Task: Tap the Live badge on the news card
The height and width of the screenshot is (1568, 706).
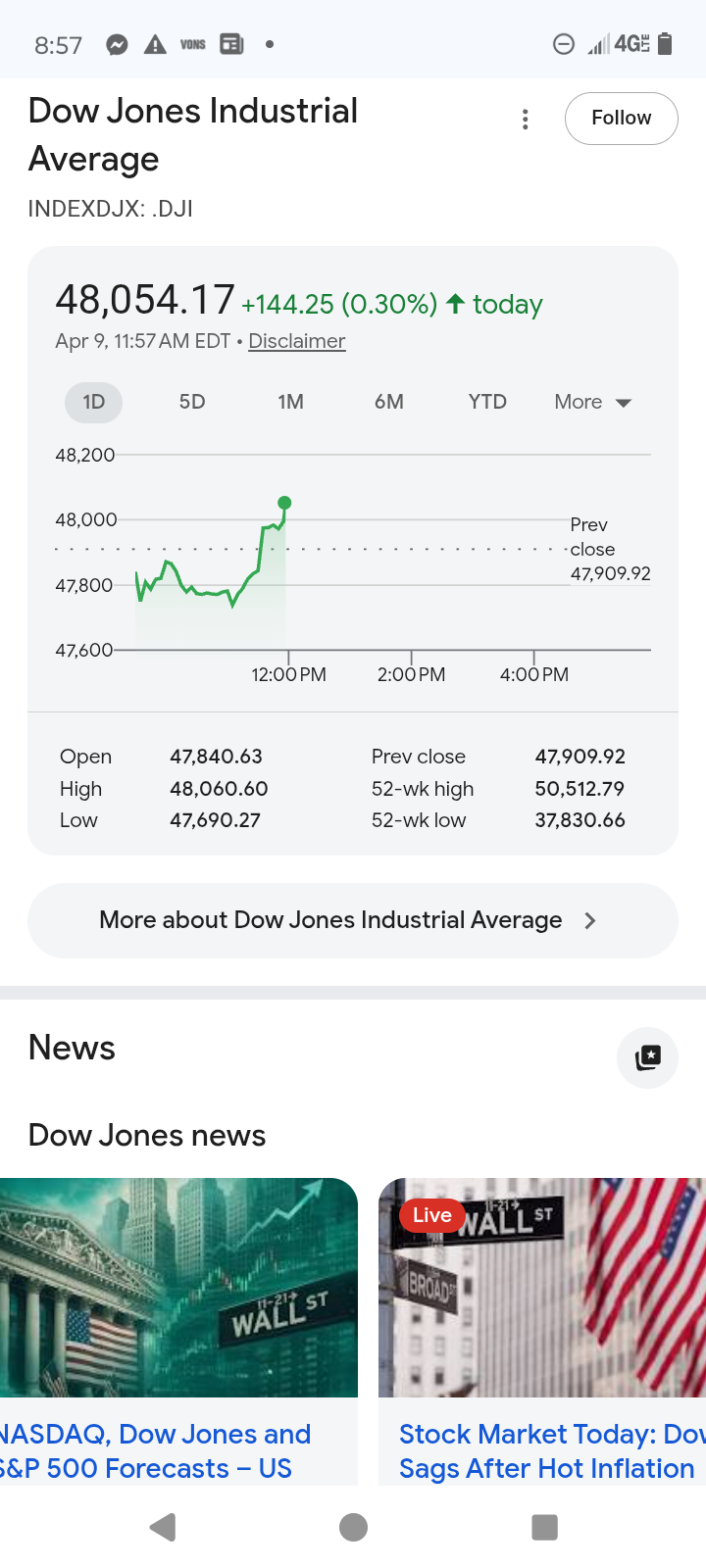Action: [x=432, y=1215]
